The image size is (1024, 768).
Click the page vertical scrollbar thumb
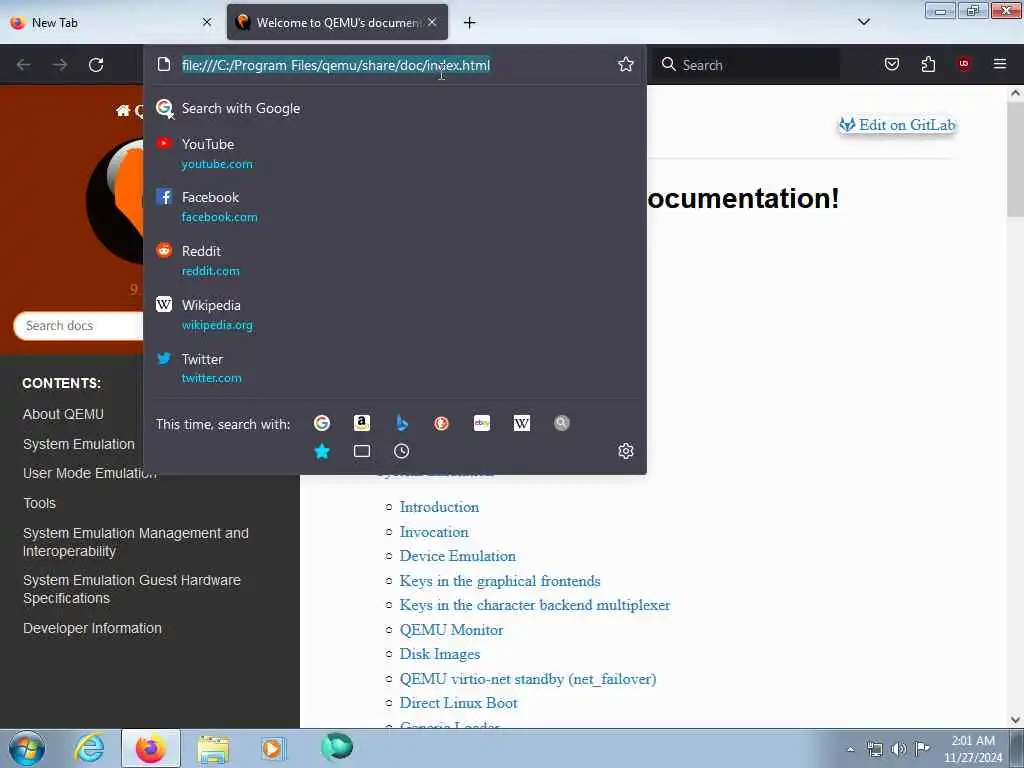pos(1015,160)
